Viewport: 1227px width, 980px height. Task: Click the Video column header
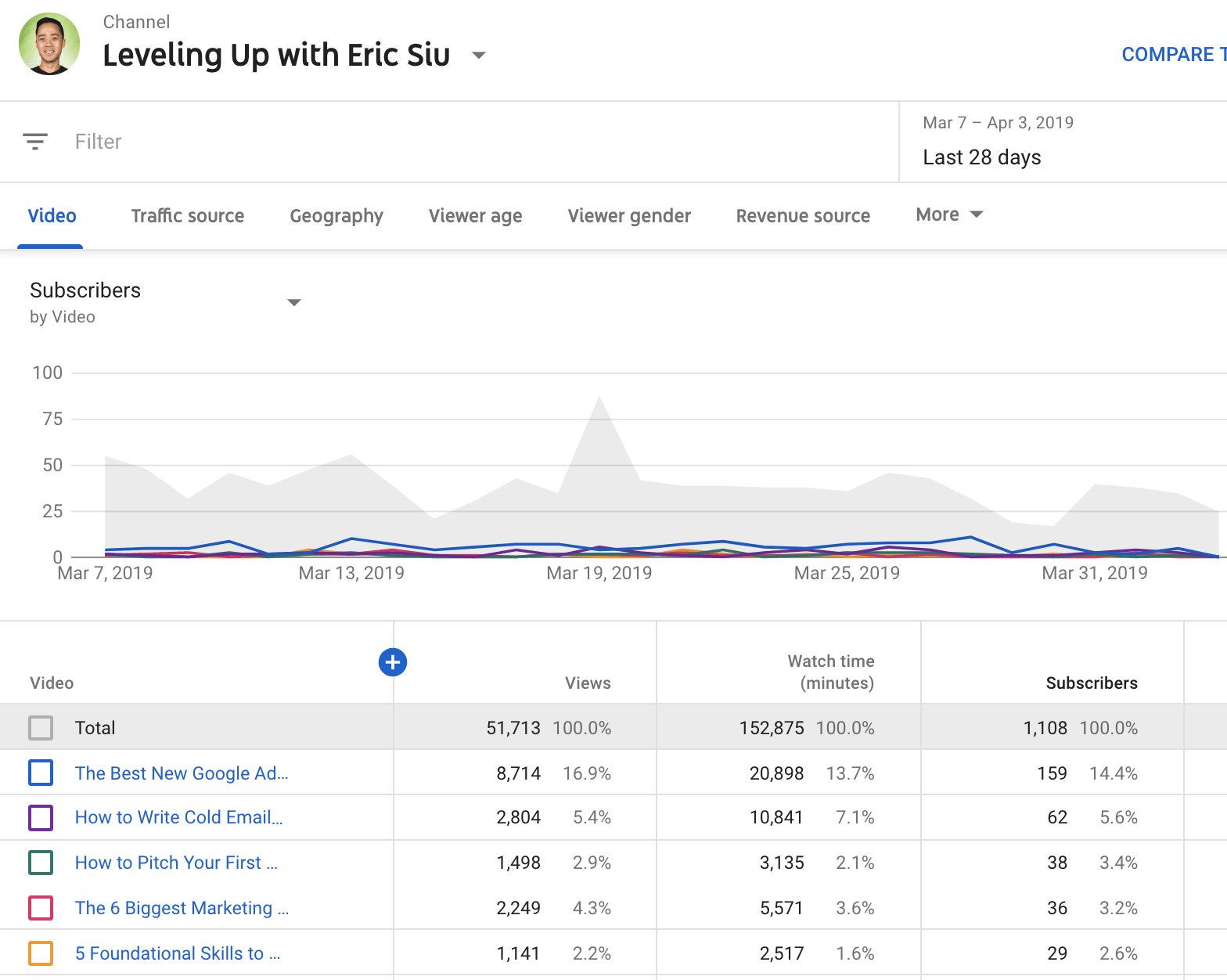click(52, 683)
